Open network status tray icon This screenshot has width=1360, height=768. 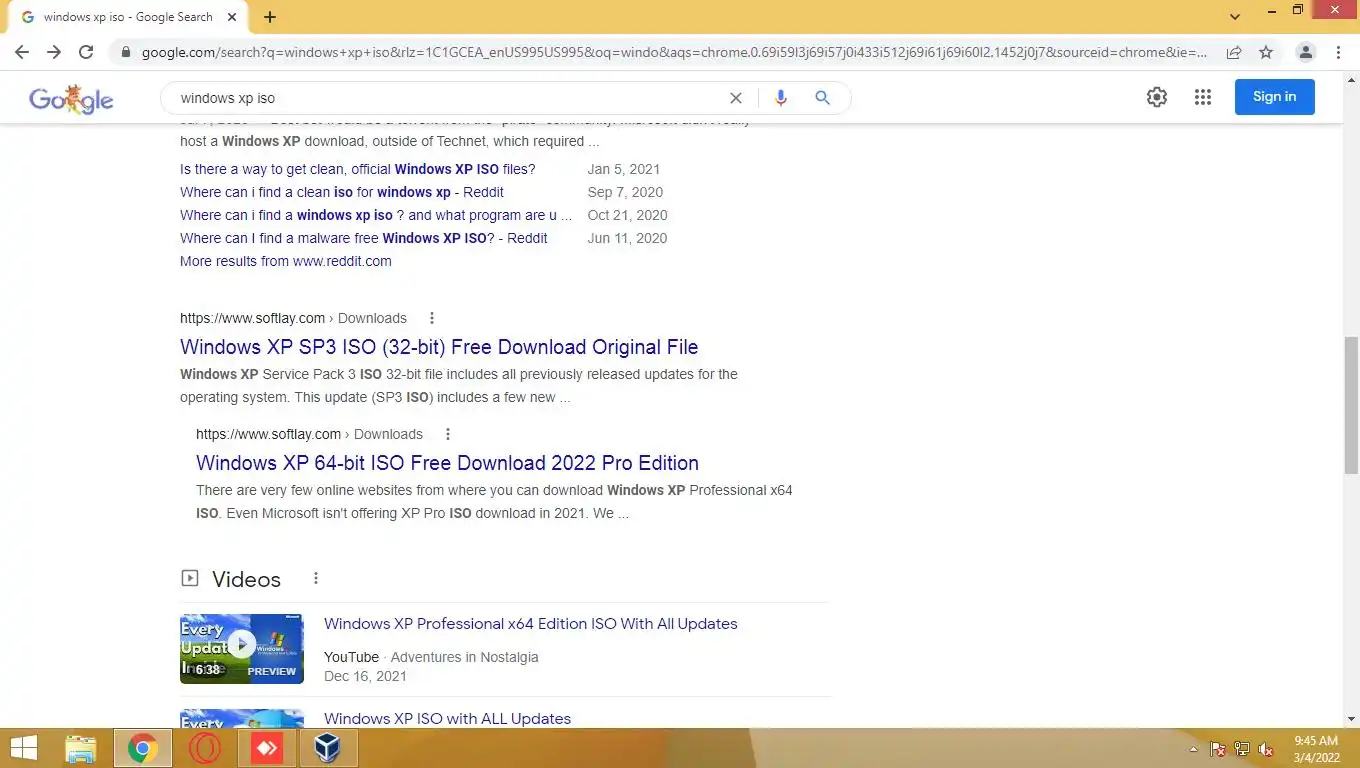[x=1242, y=749]
